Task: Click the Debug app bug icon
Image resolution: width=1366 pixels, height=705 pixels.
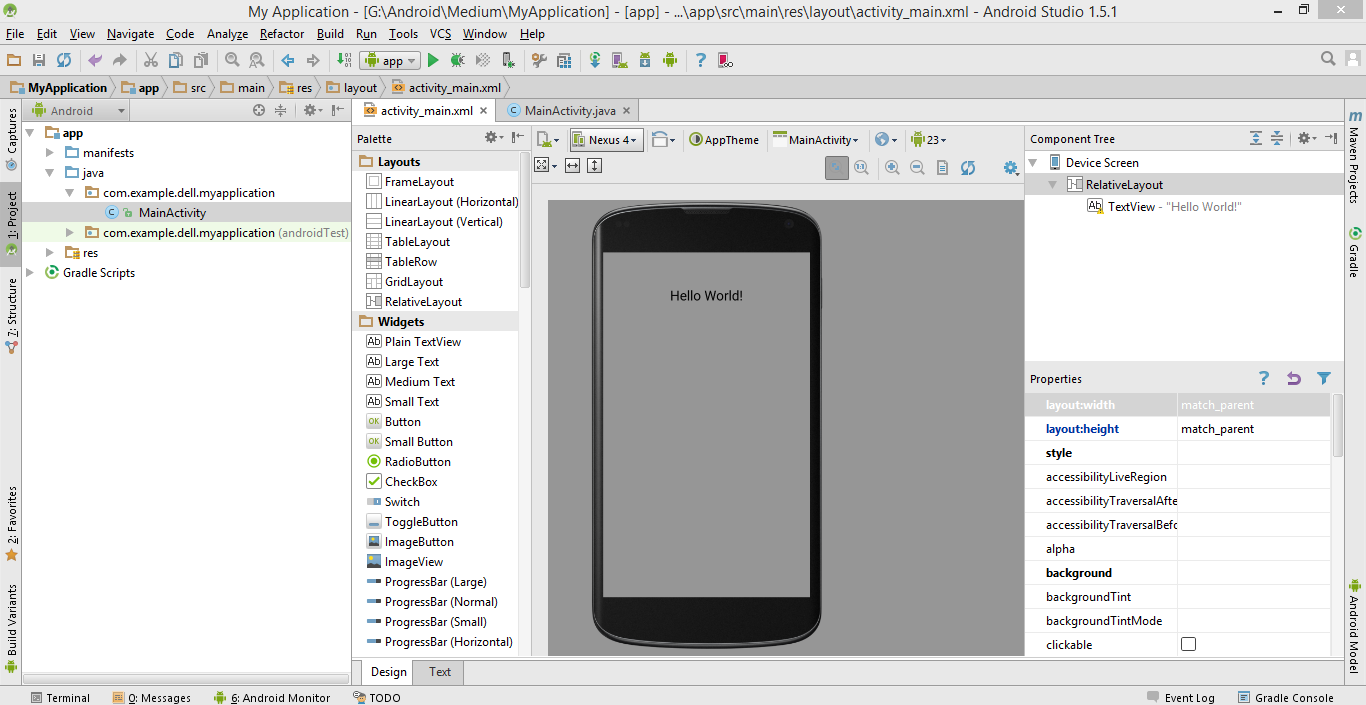Action: coord(457,61)
